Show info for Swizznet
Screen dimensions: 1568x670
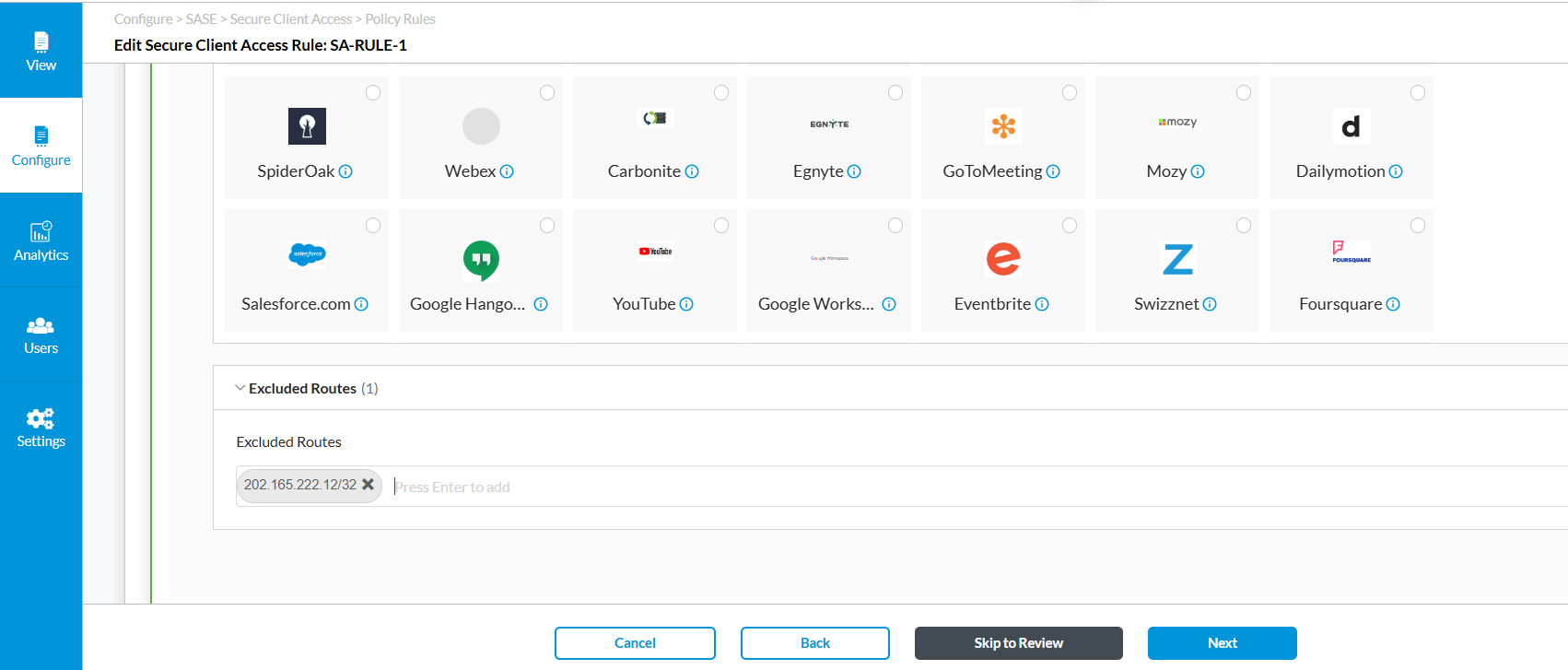coord(1210,304)
